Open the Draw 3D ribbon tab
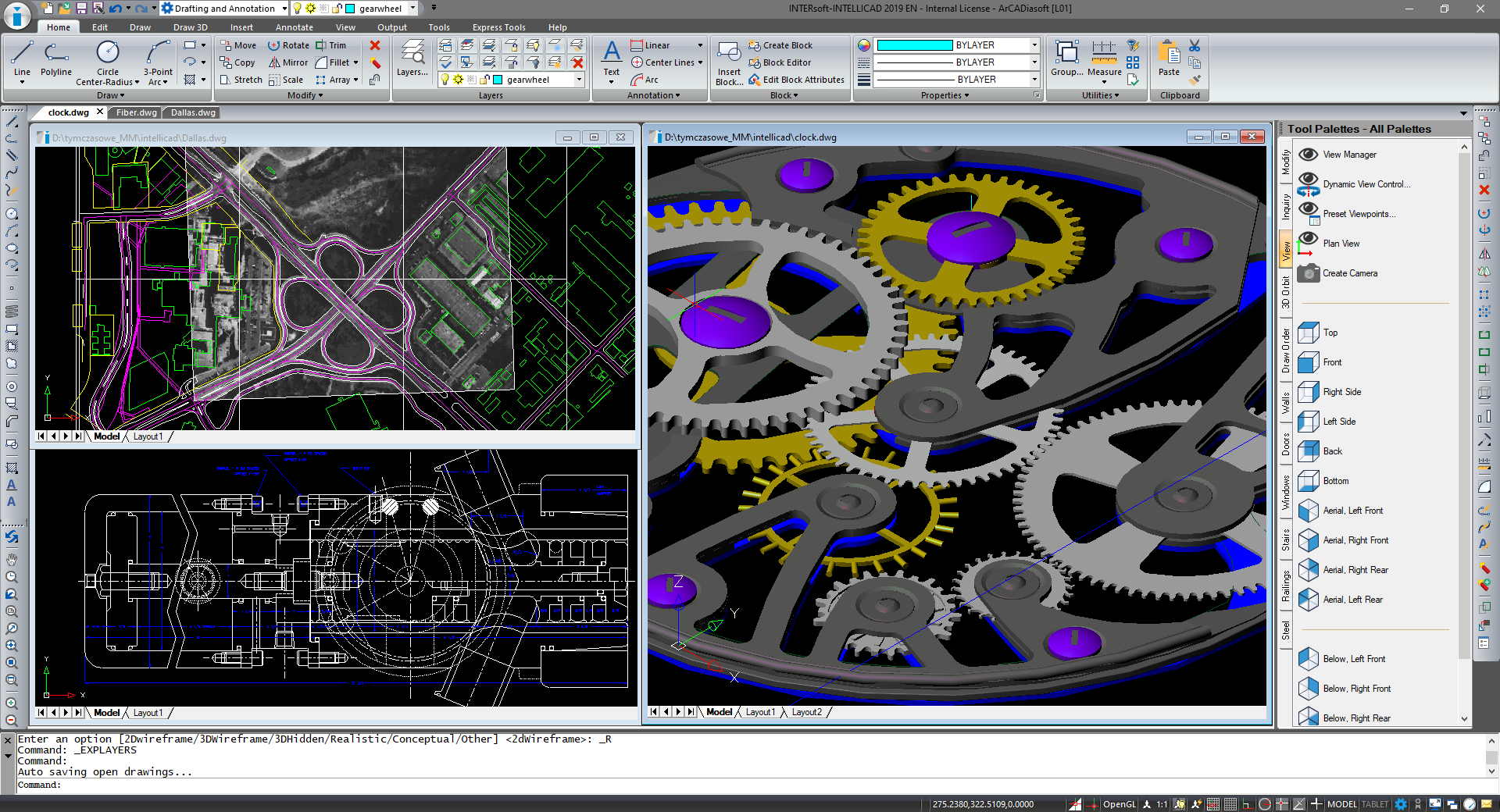Screen dimensions: 1500x812 pos(191,27)
